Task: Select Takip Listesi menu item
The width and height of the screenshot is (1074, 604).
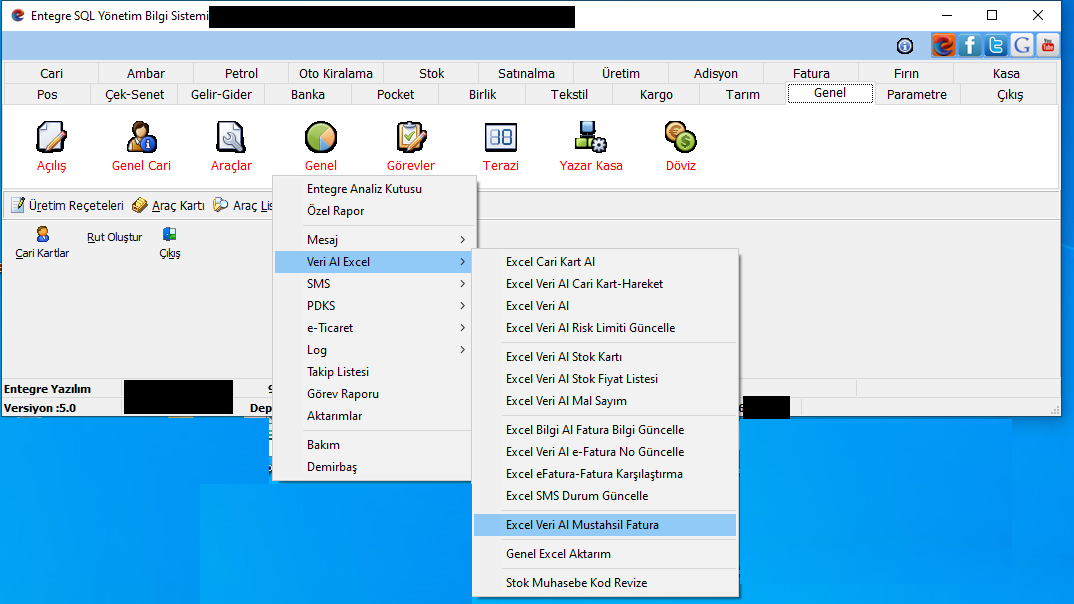Action: pyautogui.click(x=375, y=372)
